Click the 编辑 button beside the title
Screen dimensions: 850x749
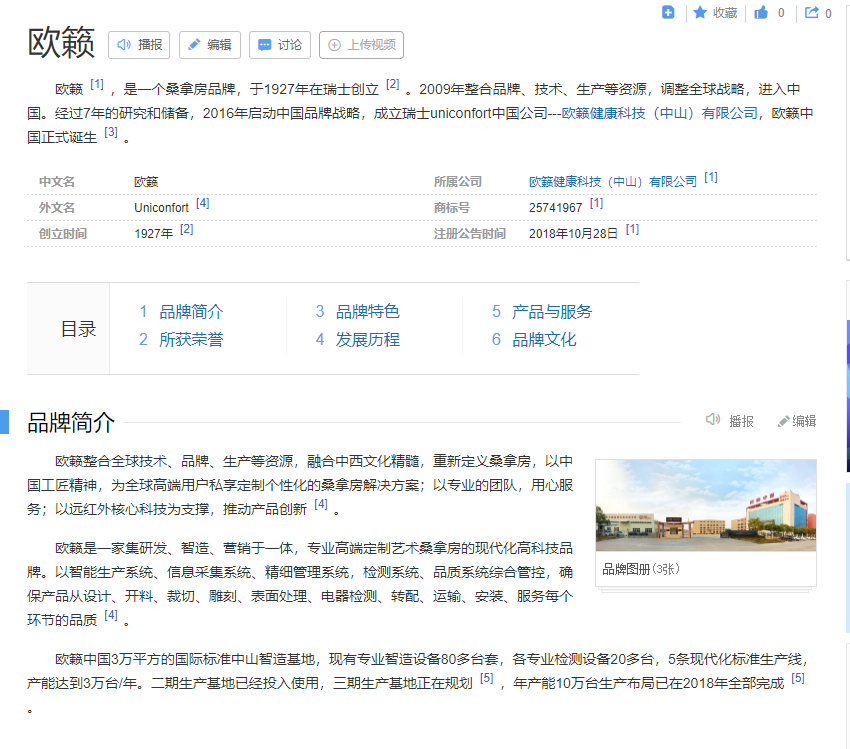coord(210,45)
